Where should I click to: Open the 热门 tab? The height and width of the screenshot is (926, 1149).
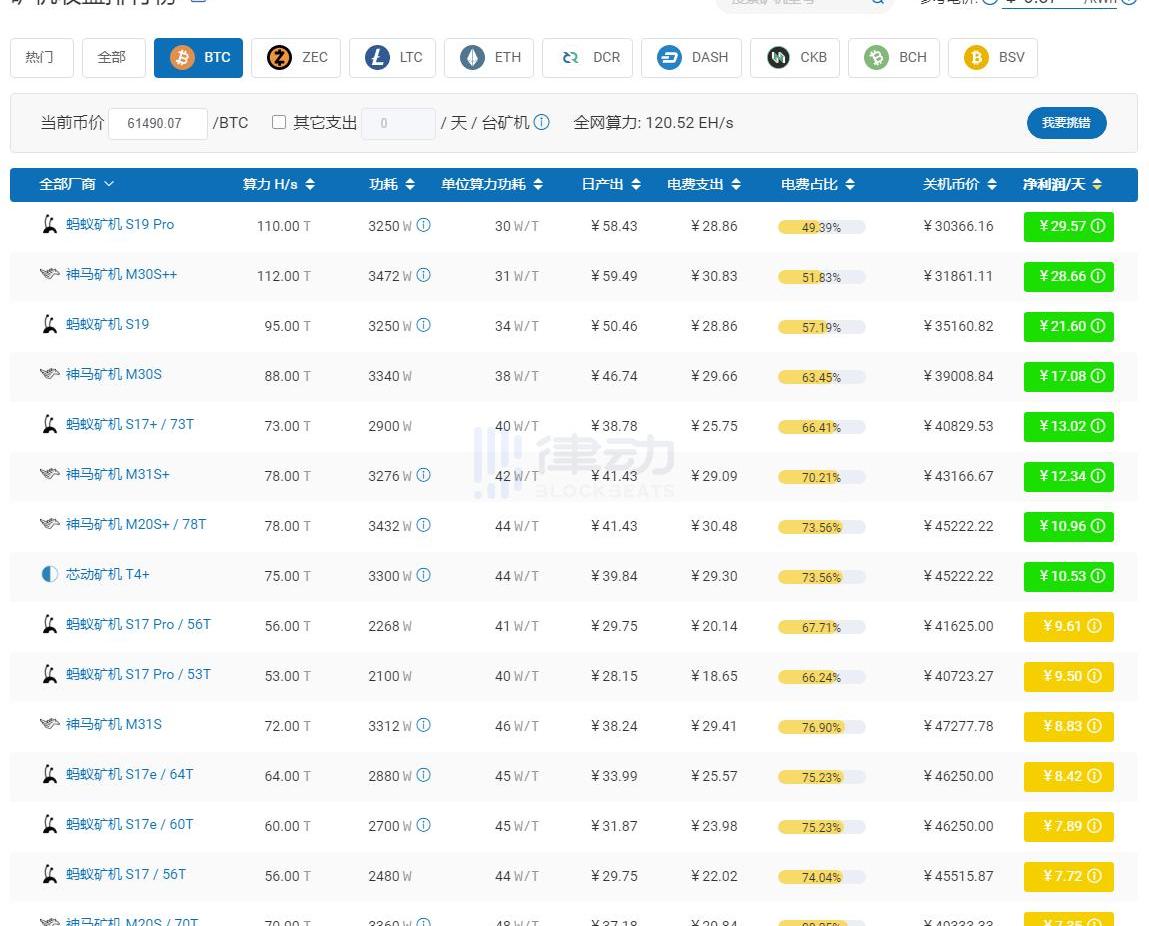click(41, 57)
